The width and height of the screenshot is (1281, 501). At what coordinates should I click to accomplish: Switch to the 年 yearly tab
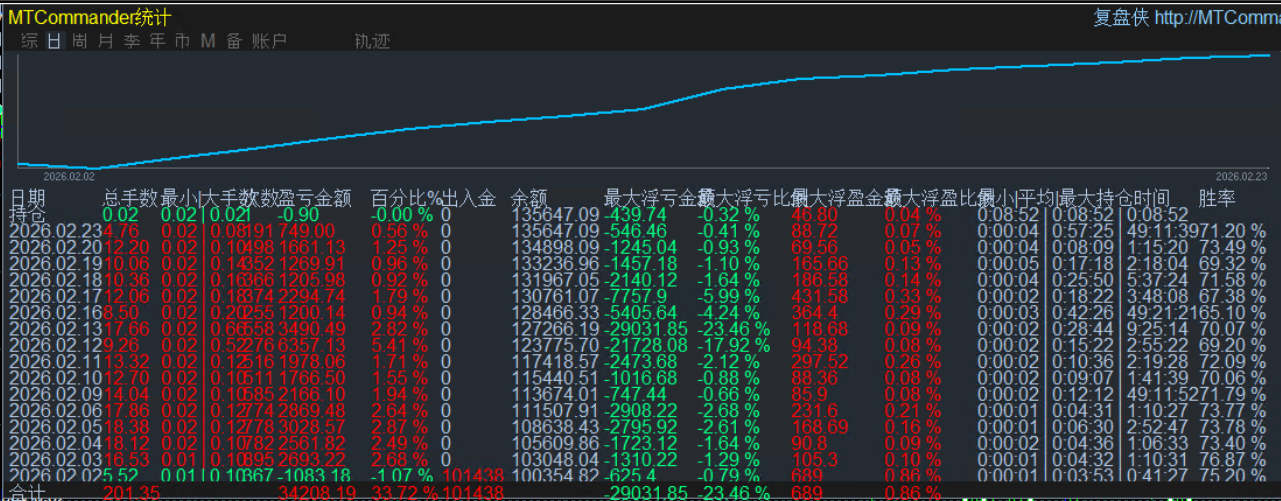[157, 41]
